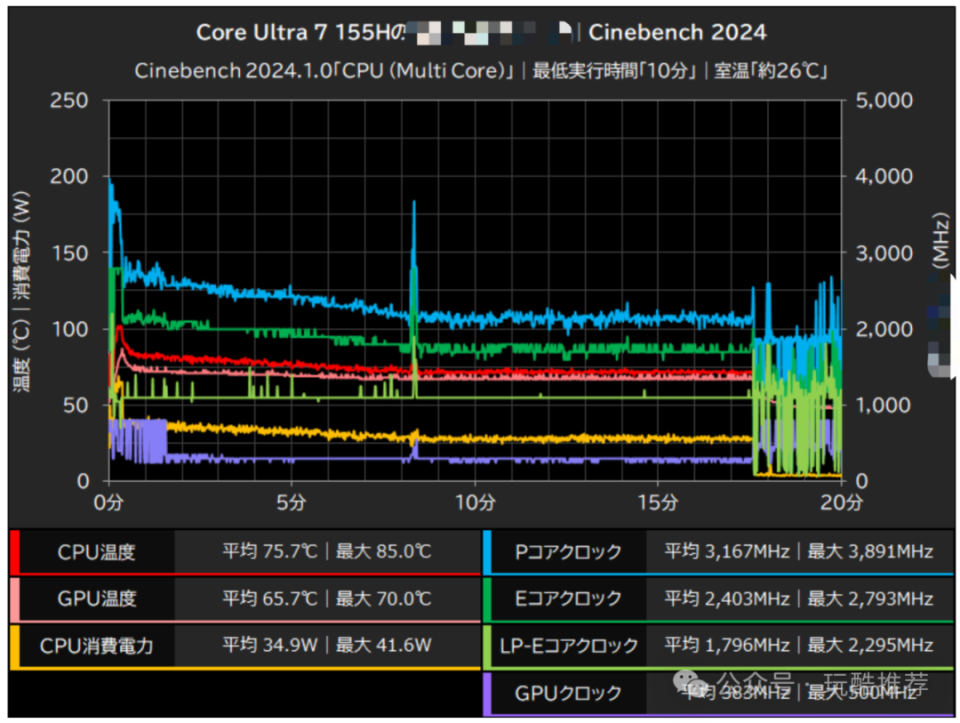Click the 'Pコアクロック' legend label
Screen dimensions: 960x723
click(x=568, y=552)
